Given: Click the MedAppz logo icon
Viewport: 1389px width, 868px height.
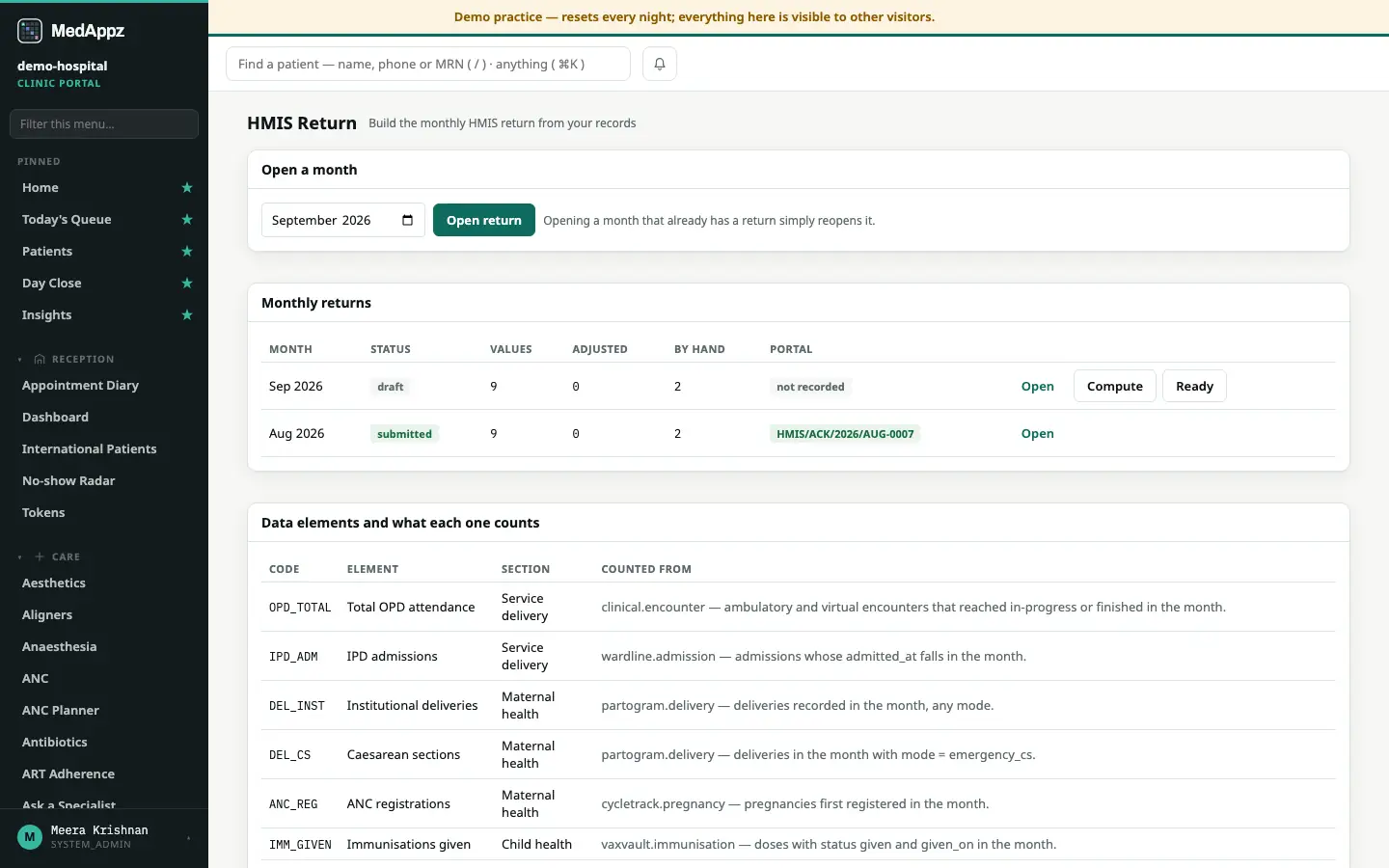Looking at the screenshot, I should click(x=30, y=31).
